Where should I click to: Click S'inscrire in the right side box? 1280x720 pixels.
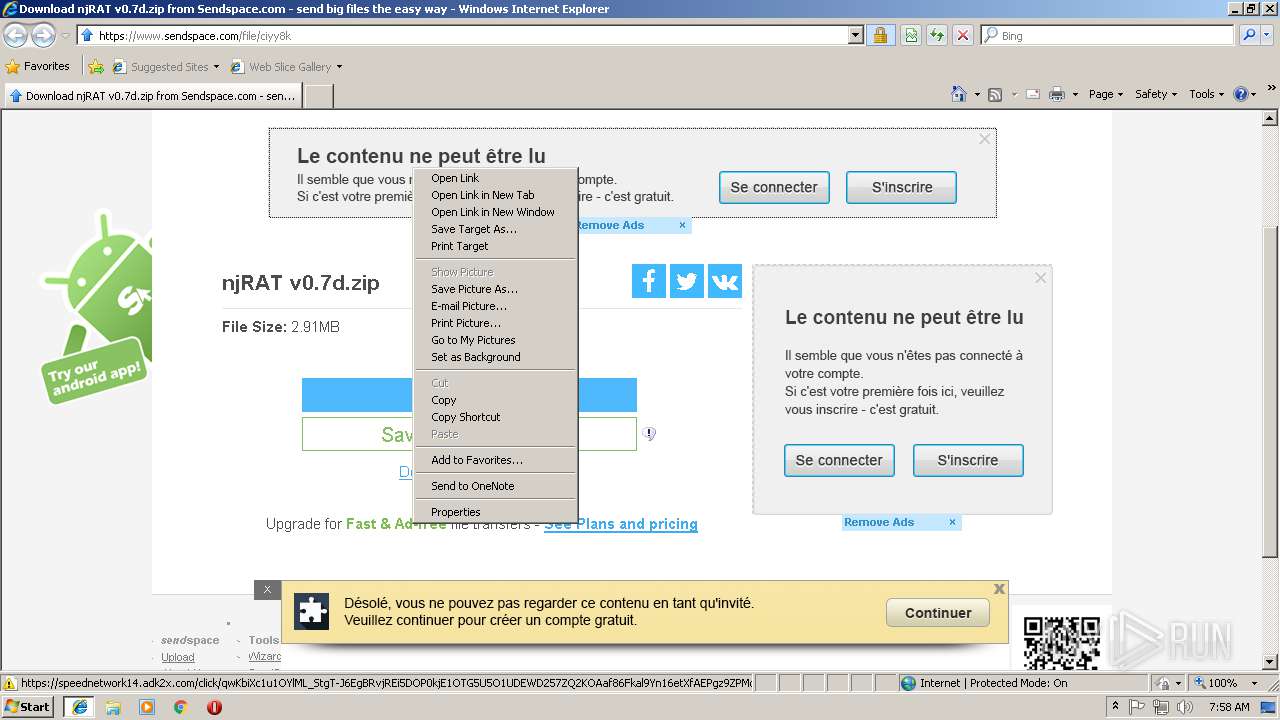(968, 460)
